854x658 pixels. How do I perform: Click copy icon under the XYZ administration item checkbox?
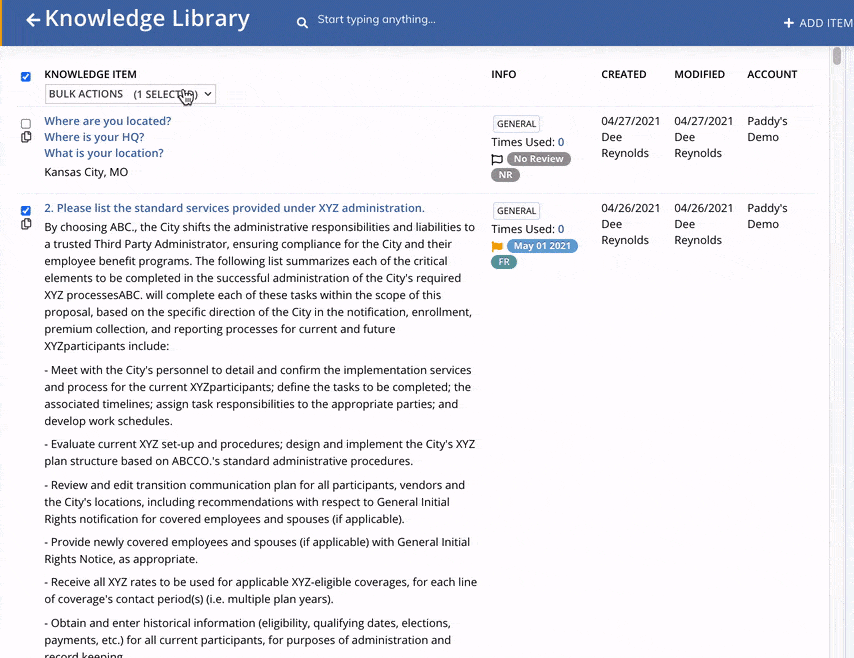tap(26, 224)
